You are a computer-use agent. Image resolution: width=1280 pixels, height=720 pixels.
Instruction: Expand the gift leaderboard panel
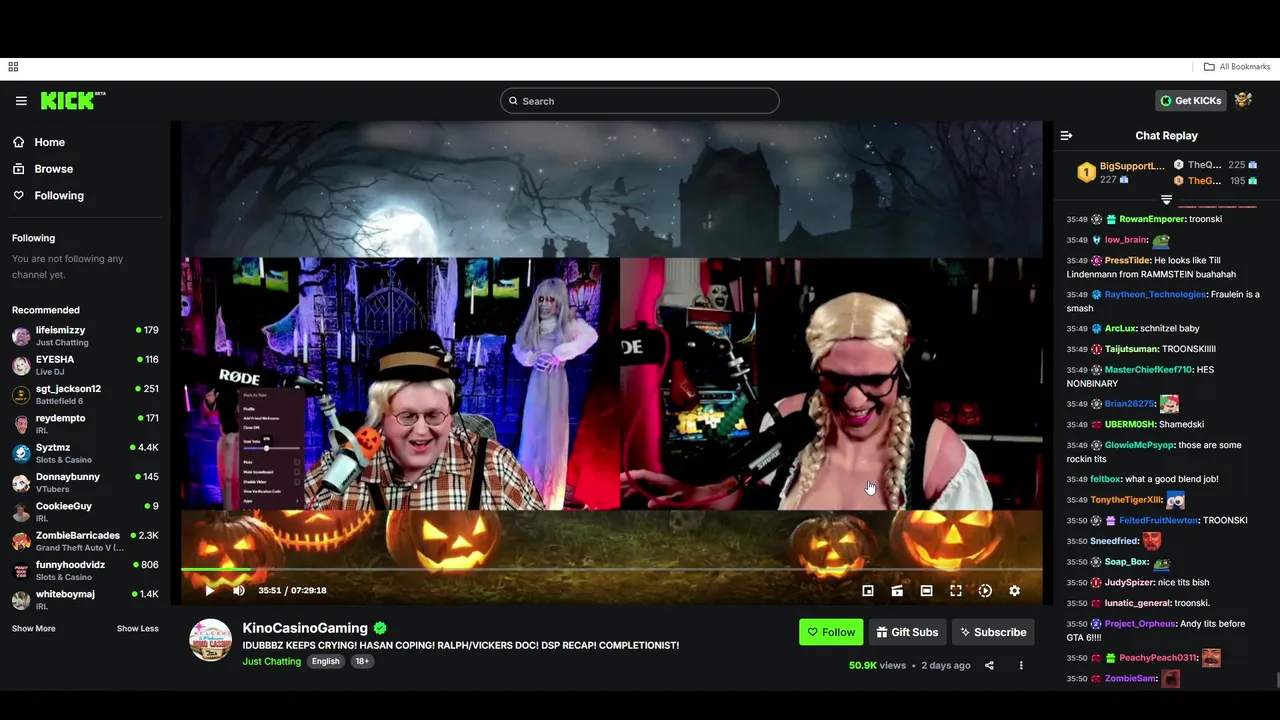[x=1166, y=199]
